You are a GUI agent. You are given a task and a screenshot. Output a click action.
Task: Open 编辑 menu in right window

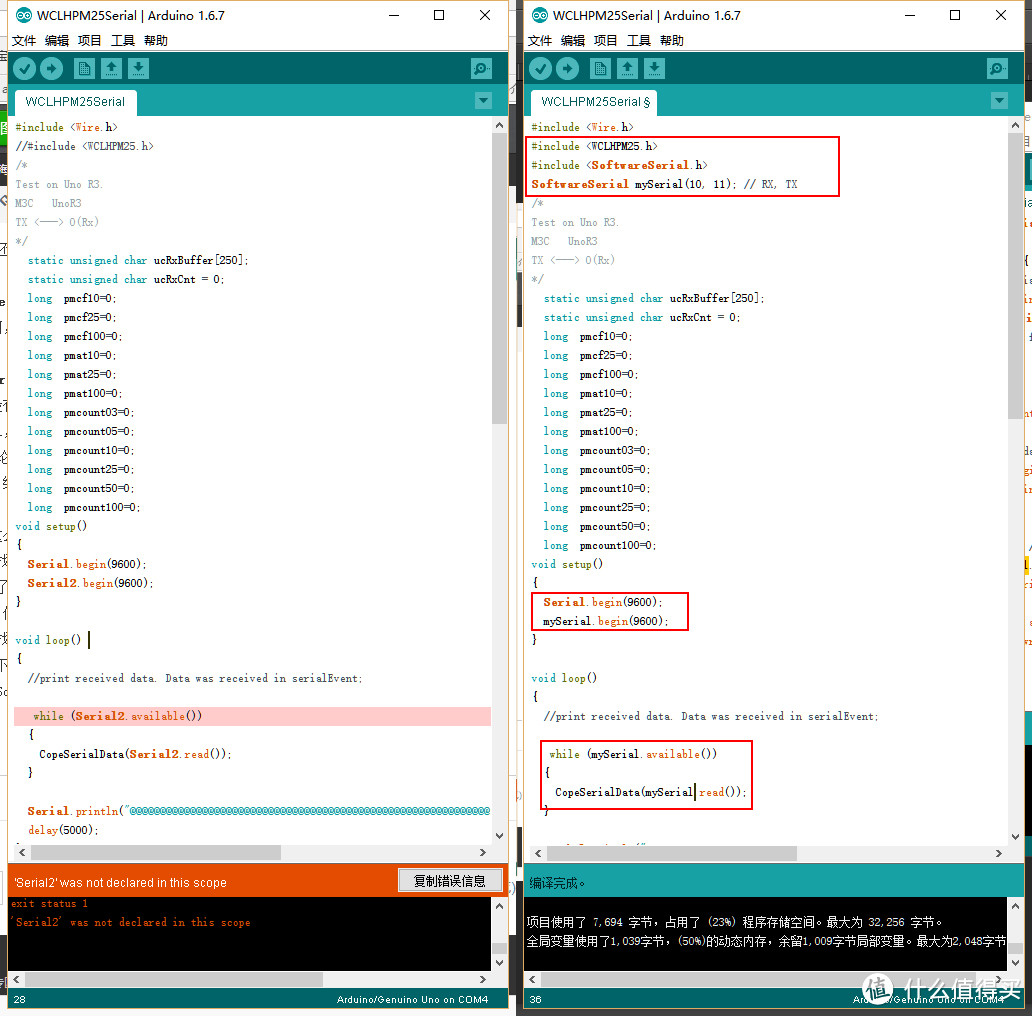tap(573, 41)
